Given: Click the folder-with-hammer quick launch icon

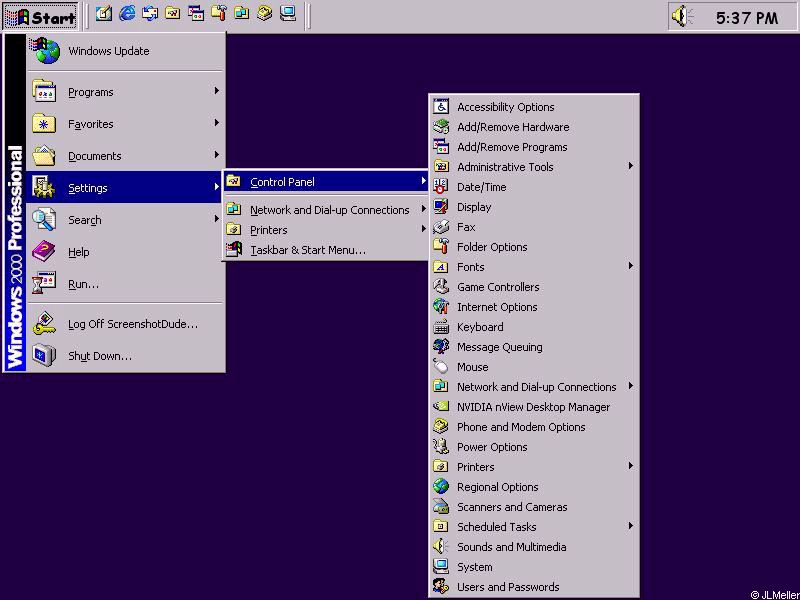Looking at the screenshot, I should point(219,14).
